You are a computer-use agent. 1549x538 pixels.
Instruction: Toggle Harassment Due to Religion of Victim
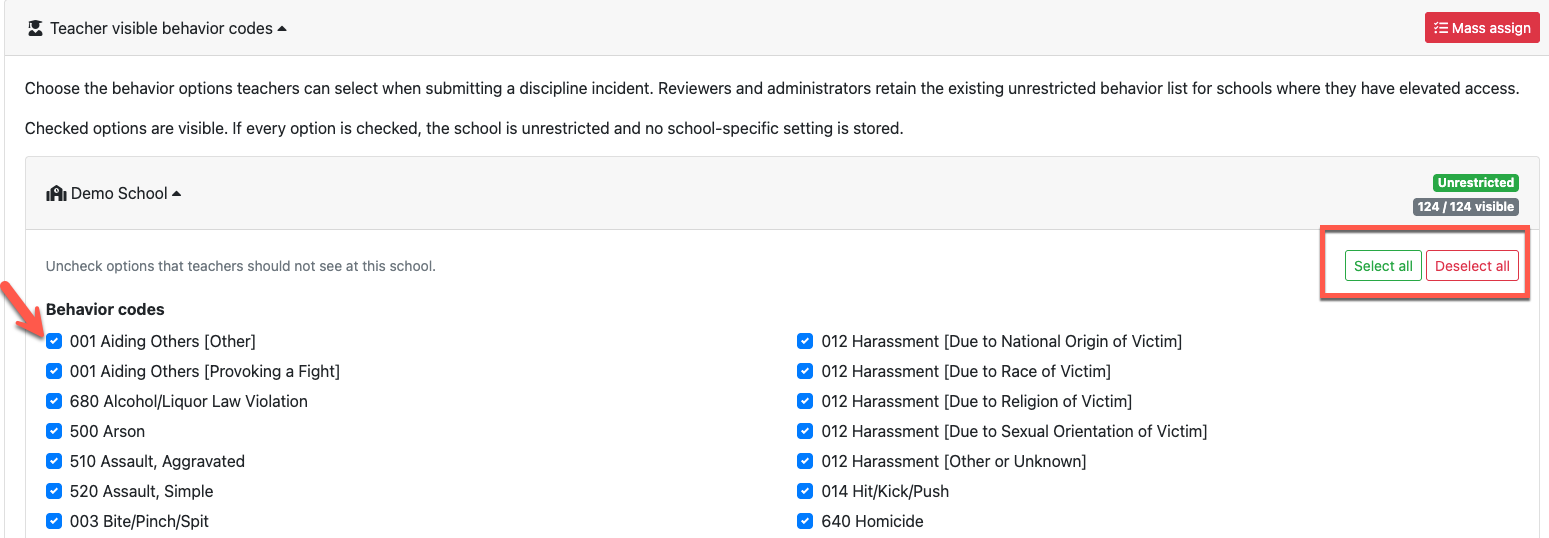click(805, 401)
